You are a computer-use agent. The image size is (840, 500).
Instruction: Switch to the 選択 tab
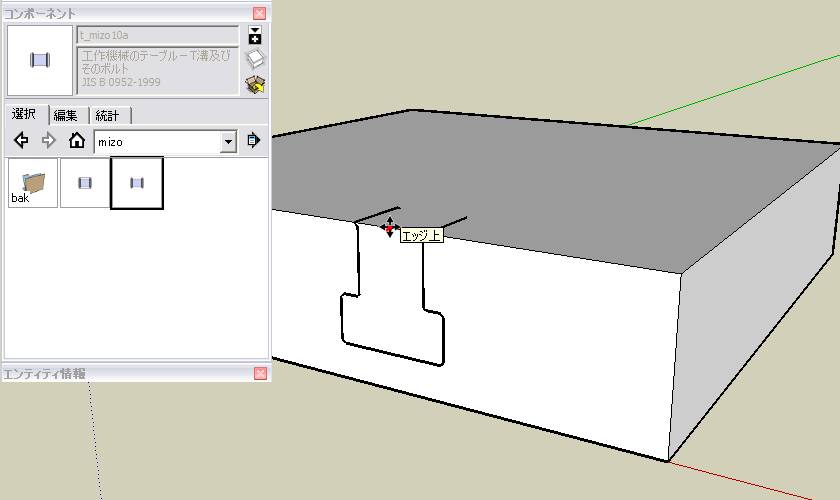(25, 114)
